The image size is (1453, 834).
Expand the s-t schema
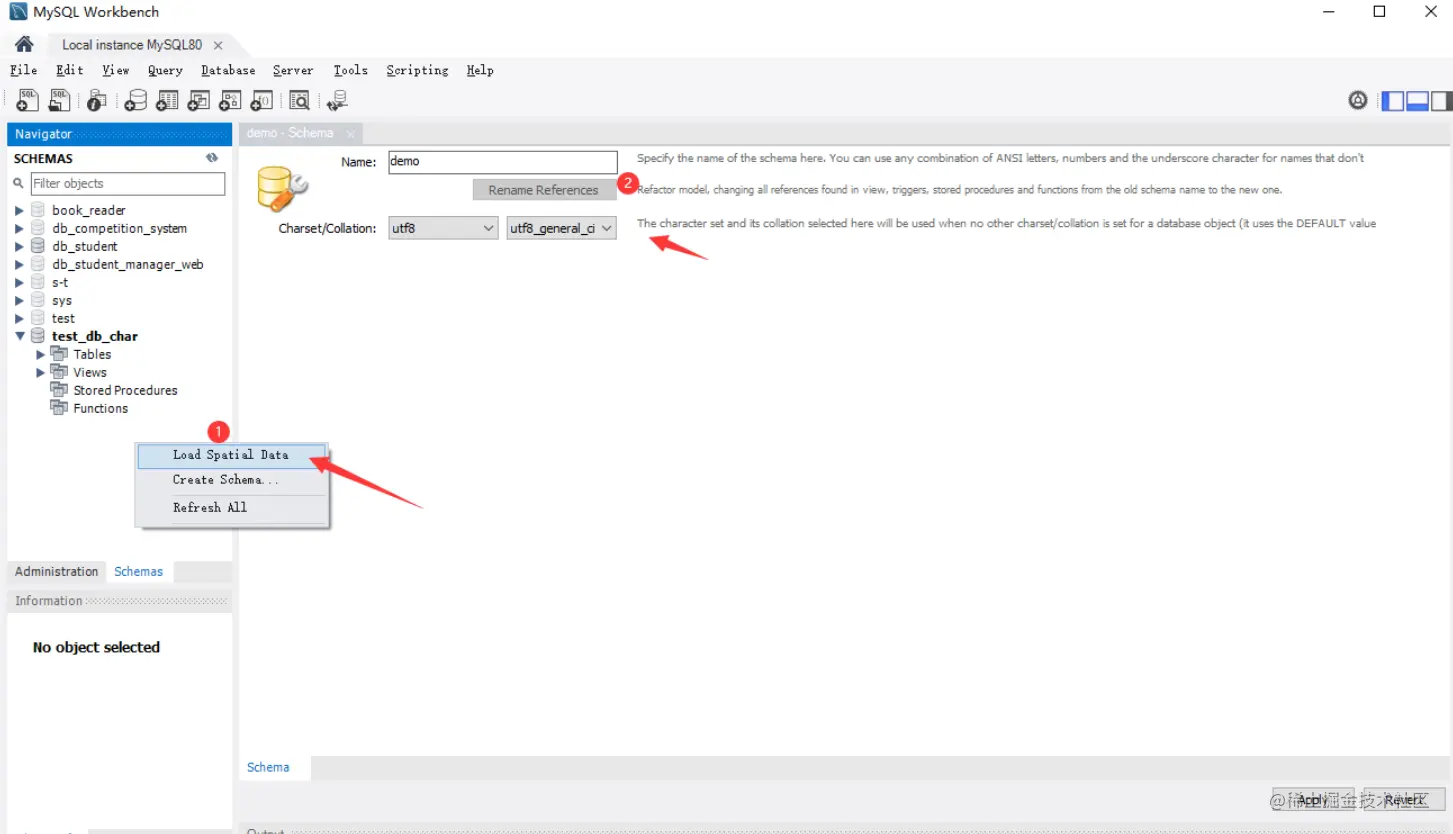point(19,282)
